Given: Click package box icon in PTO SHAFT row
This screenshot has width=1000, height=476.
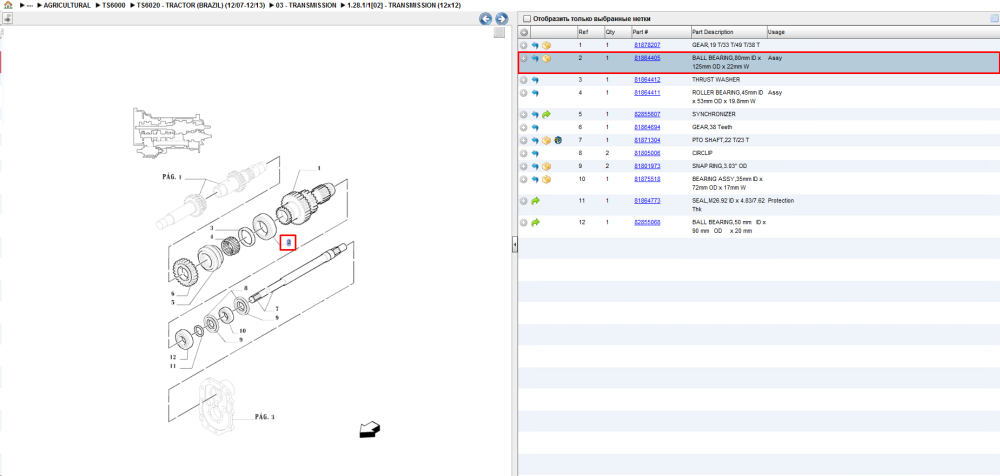Looking at the screenshot, I should tap(547, 140).
